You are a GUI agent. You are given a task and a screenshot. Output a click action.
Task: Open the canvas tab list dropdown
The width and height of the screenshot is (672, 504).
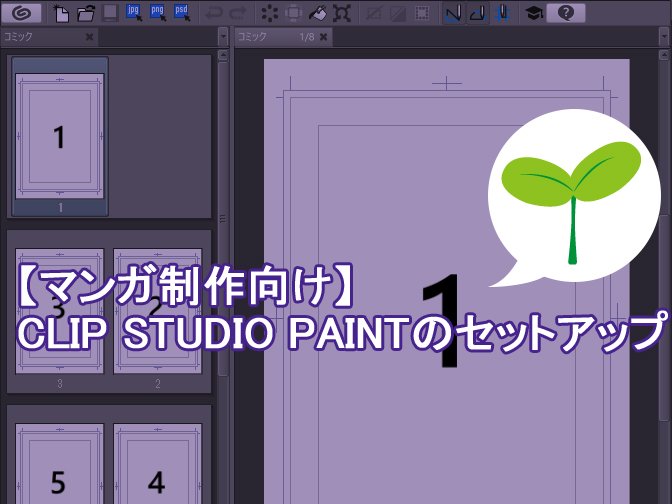(664, 37)
